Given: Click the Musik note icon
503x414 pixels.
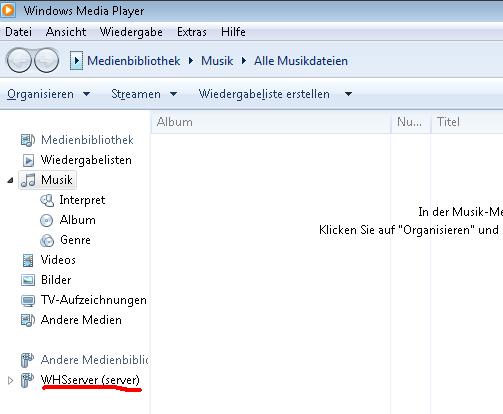Looking at the screenshot, I should (x=28, y=180).
